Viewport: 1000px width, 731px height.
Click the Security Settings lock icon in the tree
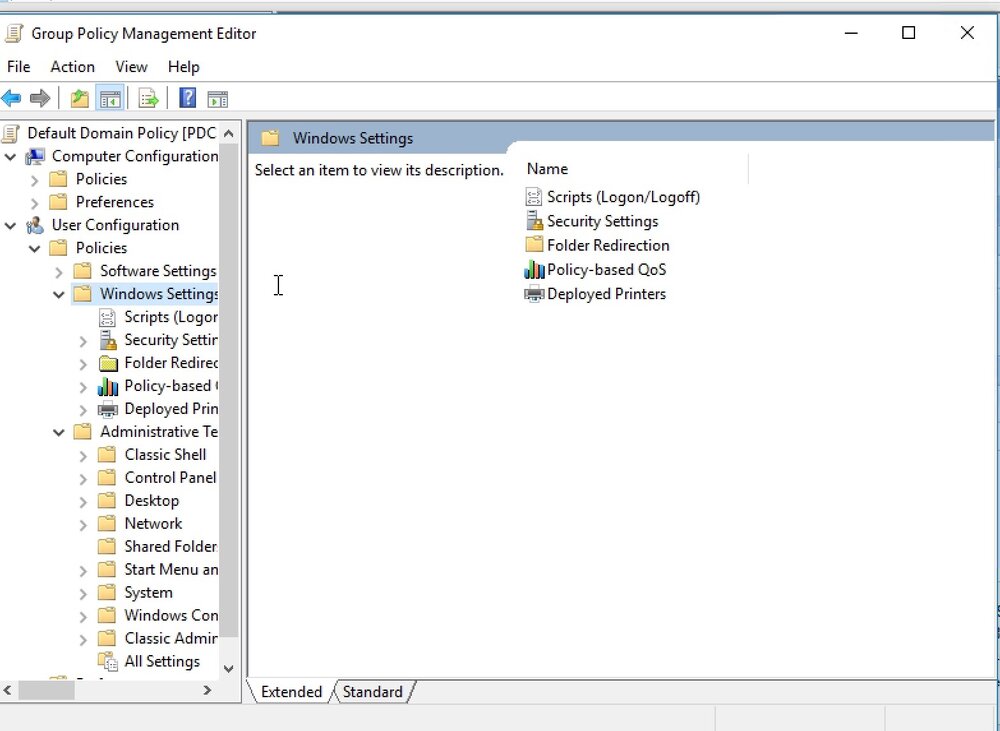coord(108,340)
